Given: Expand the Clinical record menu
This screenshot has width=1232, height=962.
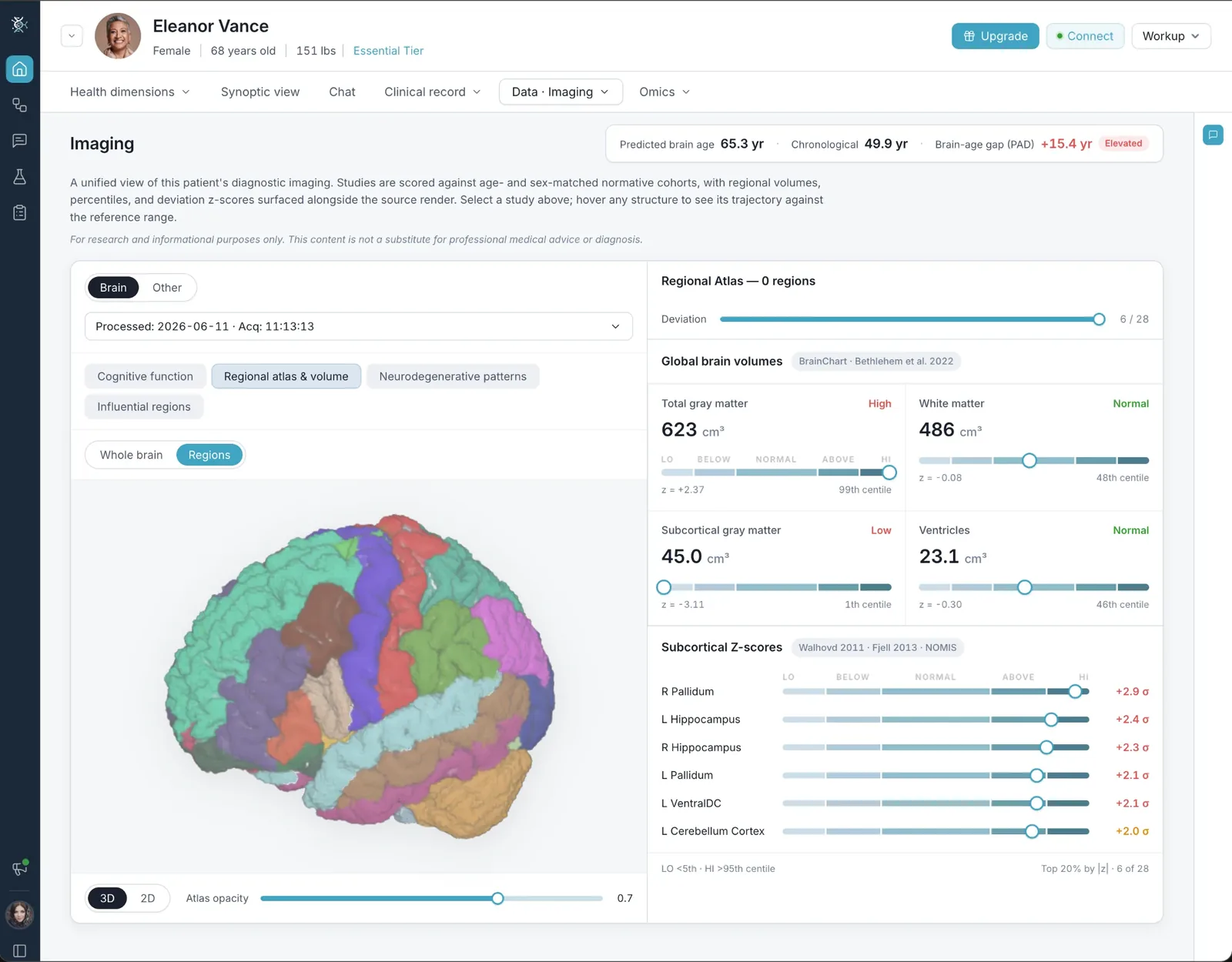Looking at the screenshot, I should [433, 92].
